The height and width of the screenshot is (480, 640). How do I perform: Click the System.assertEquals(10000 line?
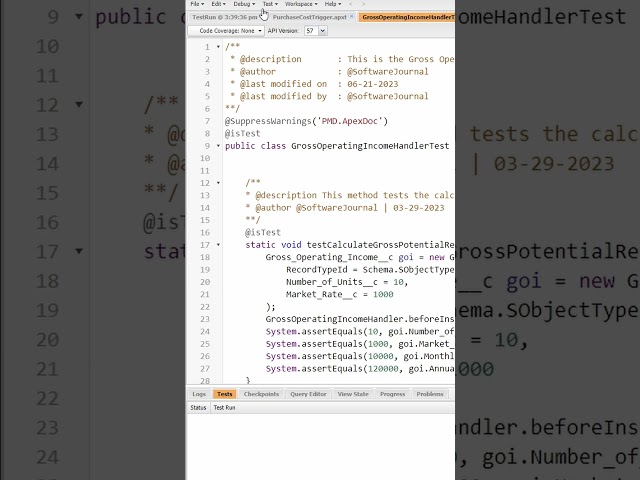tap(360, 356)
